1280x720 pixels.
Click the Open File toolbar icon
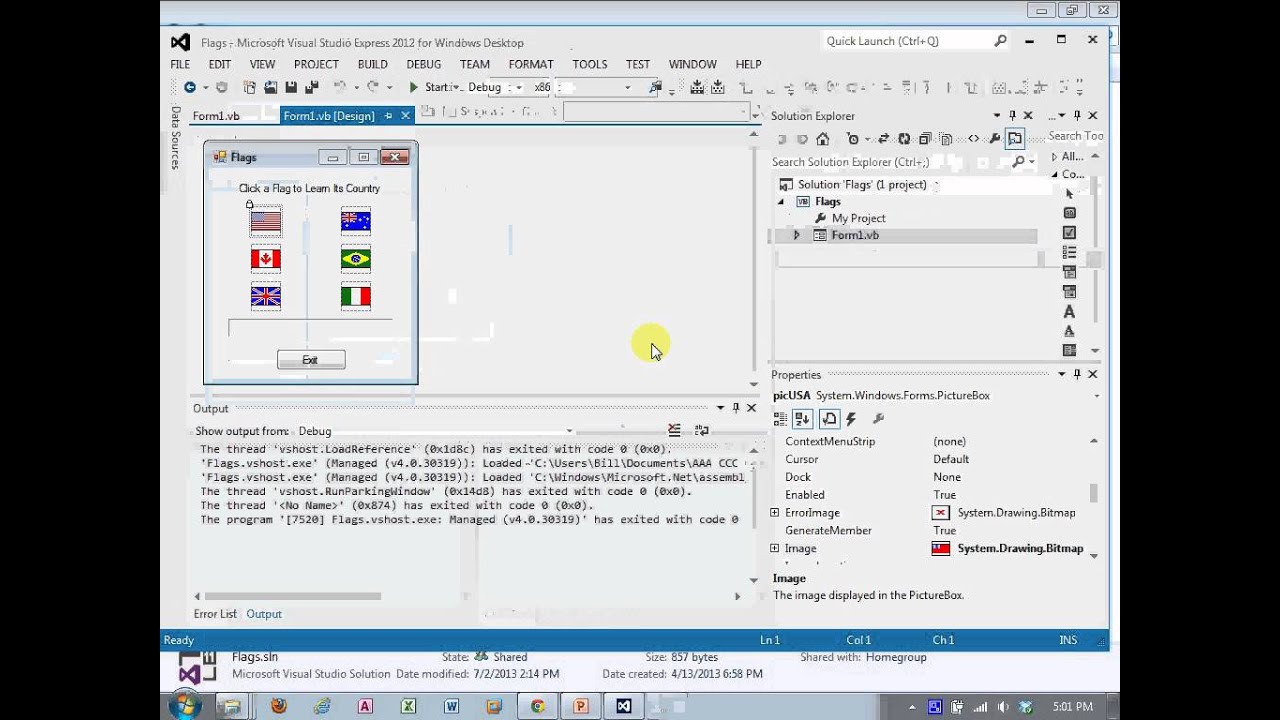(x=270, y=87)
